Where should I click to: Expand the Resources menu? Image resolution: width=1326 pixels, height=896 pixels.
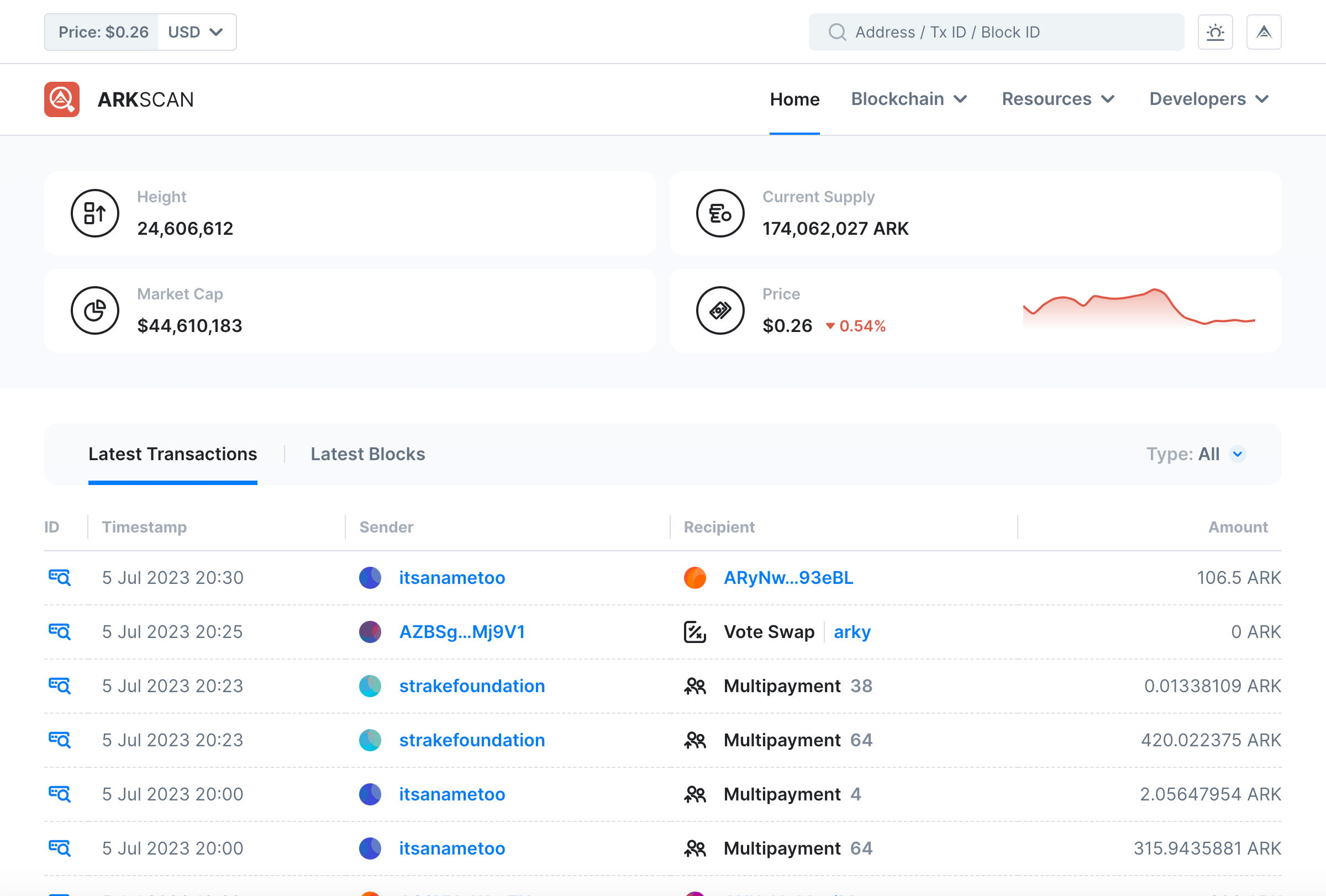click(x=1058, y=99)
